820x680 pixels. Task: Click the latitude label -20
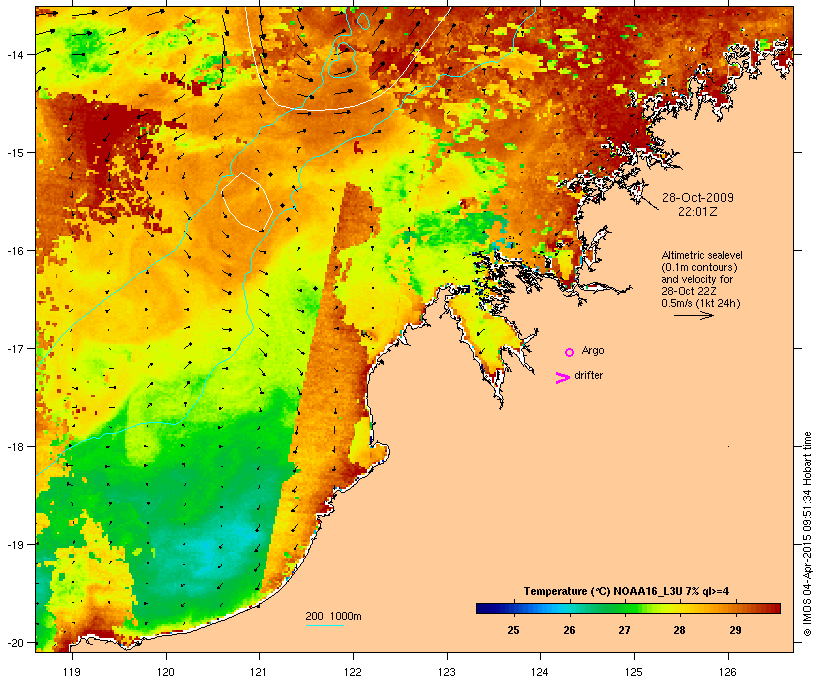pyautogui.click(x=14, y=643)
